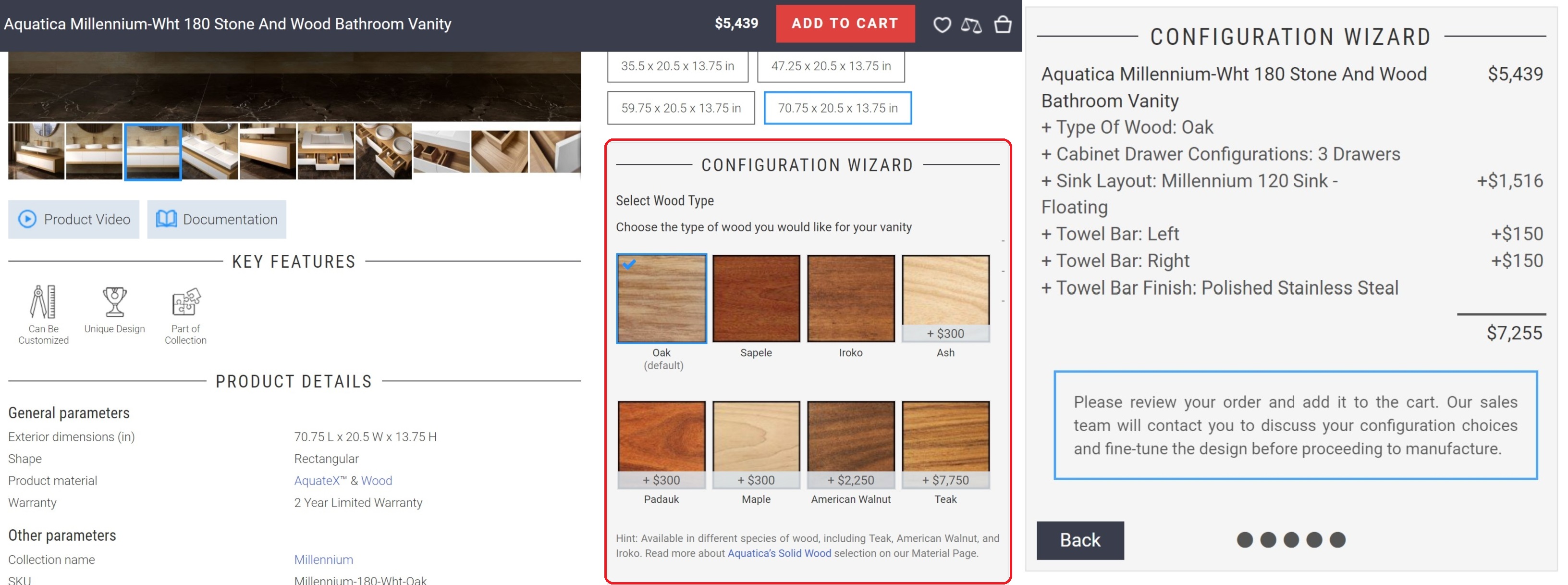Select the 59.75 x 20.5 x 13.75 in size

click(681, 109)
